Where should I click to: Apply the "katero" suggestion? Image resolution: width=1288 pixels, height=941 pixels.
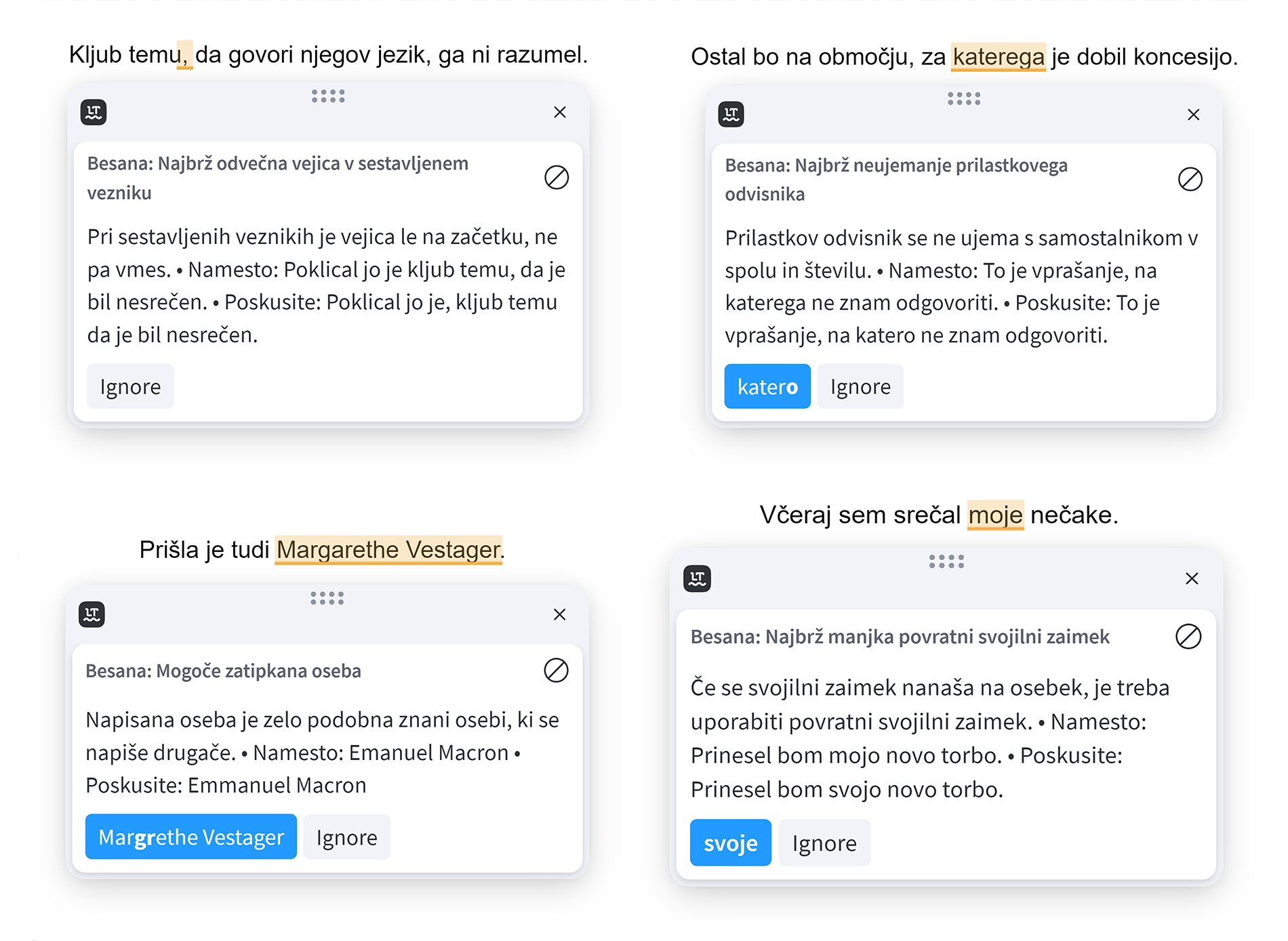(767, 386)
